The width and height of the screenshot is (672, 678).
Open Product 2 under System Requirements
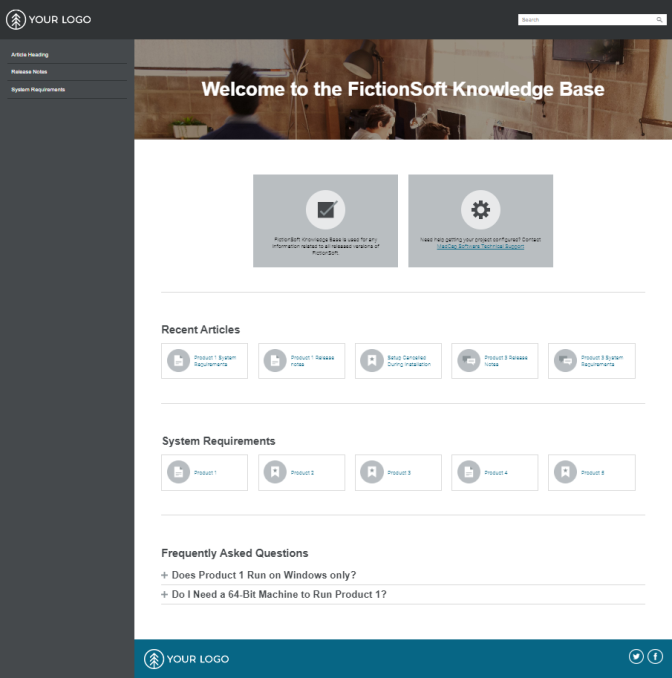click(x=302, y=472)
